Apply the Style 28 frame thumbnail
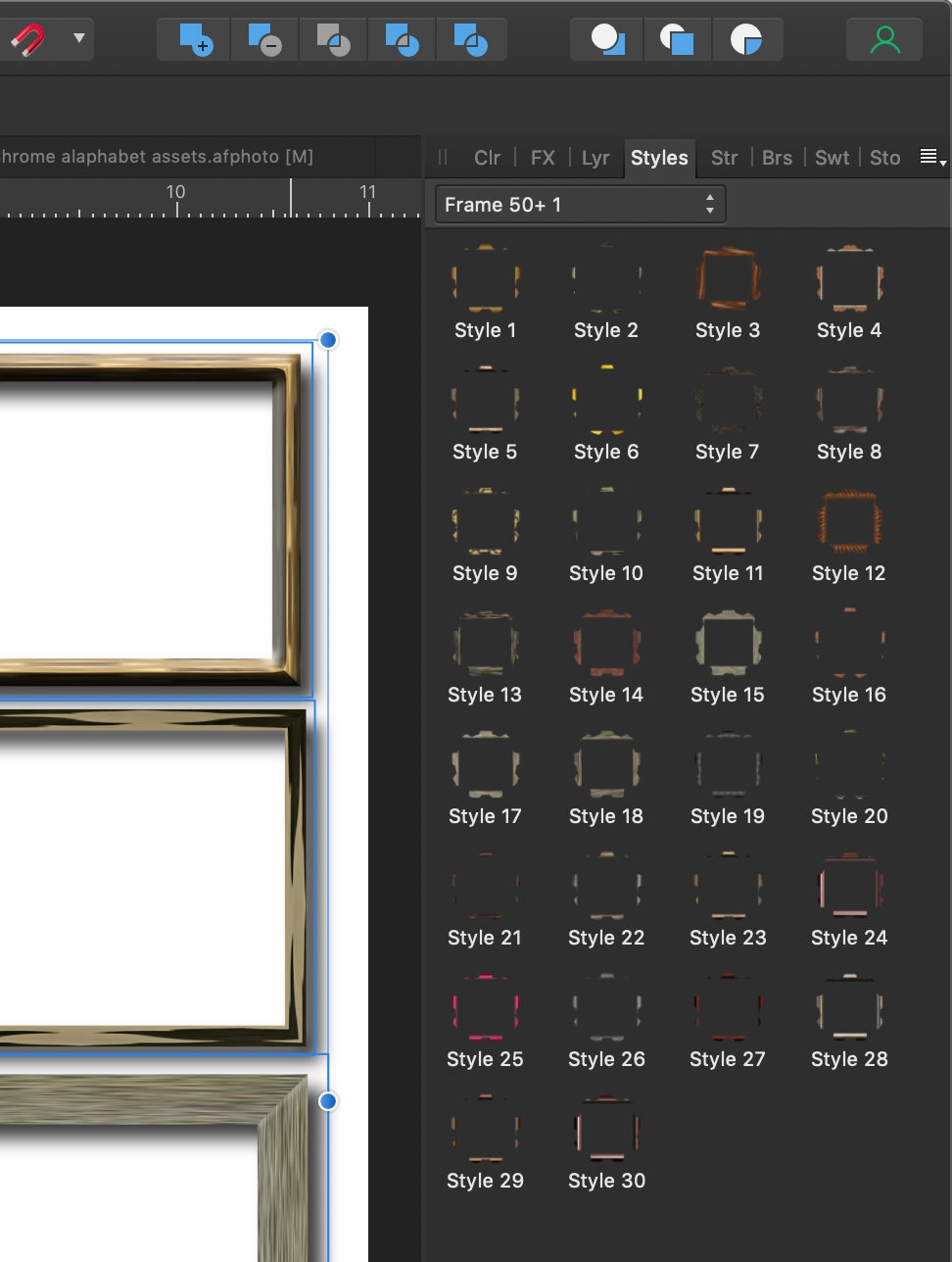The height and width of the screenshot is (1262, 952). pos(849,1007)
